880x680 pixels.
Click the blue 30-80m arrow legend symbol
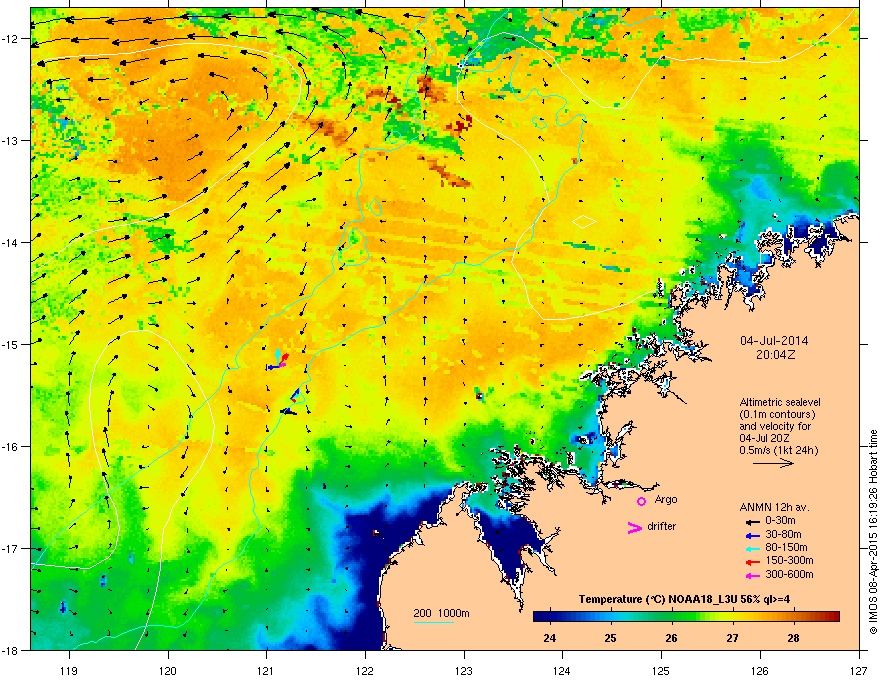point(753,535)
